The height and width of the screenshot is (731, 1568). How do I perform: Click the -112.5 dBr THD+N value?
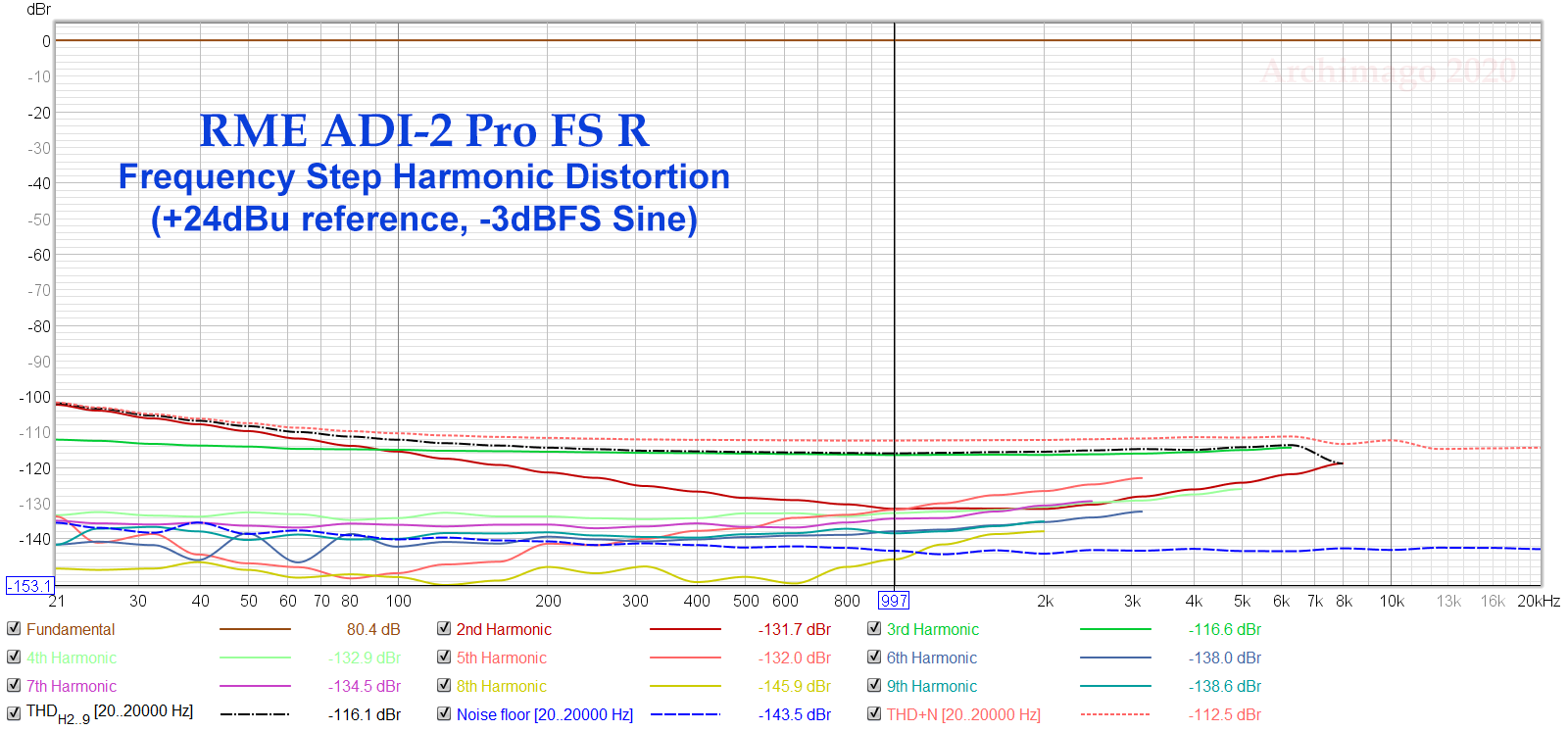coord(1225,714)
